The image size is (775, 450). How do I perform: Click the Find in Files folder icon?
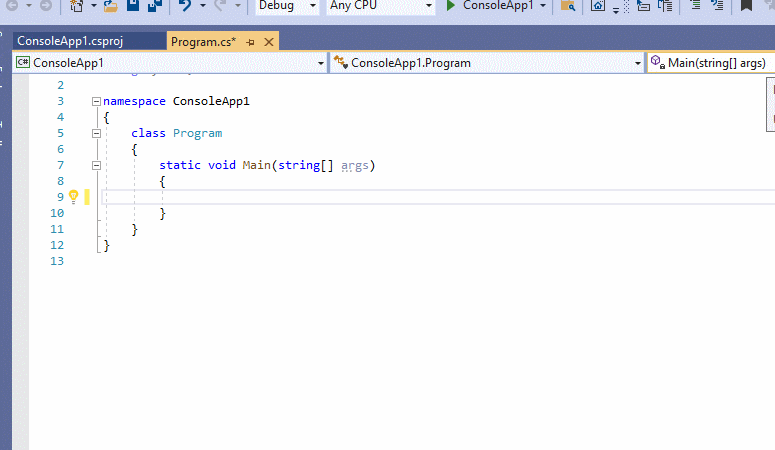568,5
